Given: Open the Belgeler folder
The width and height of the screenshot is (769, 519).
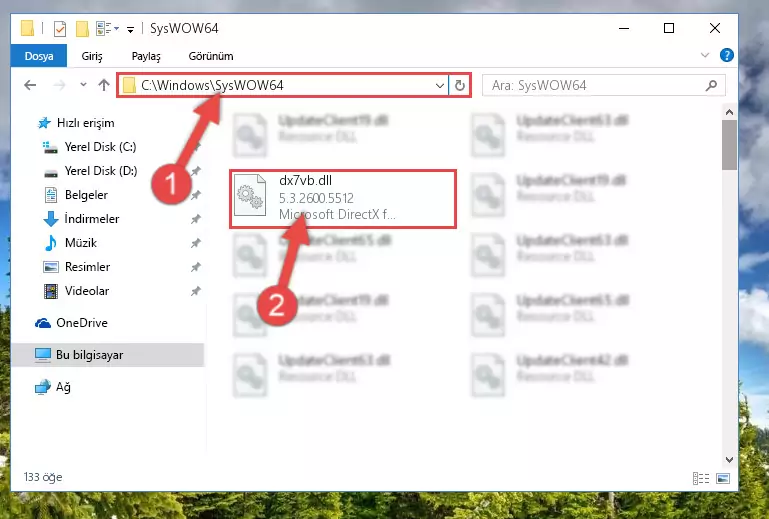Looking at the screenshot, I should (x=86, y=195).
